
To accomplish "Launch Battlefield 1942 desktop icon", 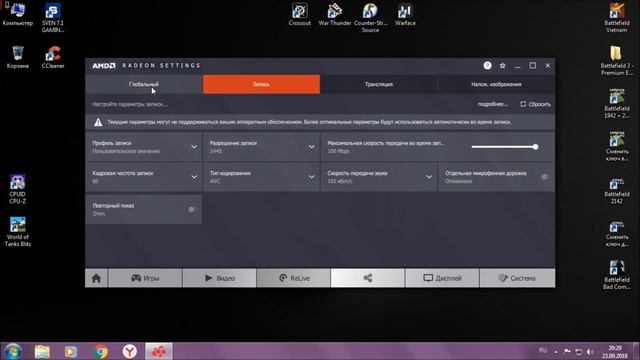I will coord(616,103).
